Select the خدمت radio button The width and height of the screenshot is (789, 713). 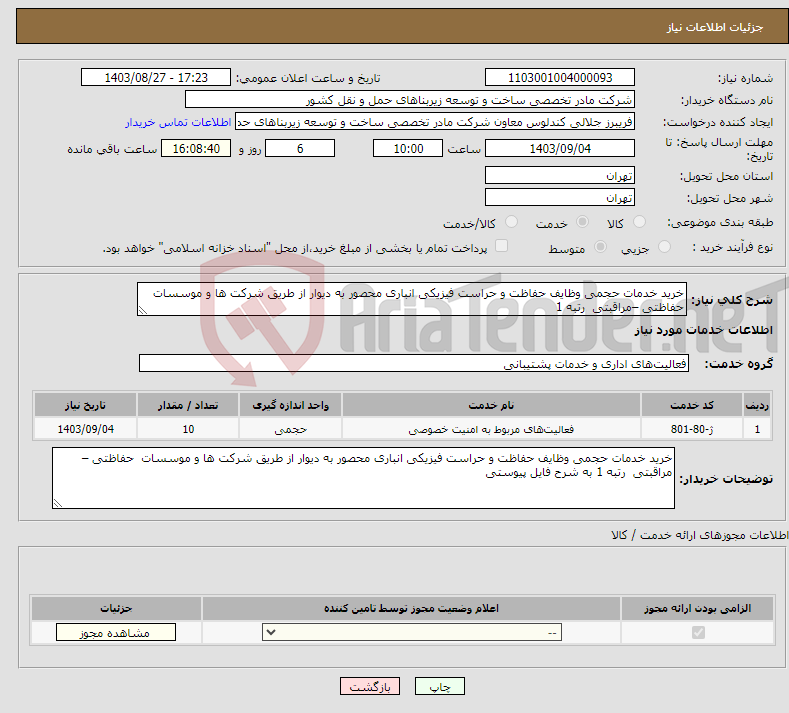click(582, 222)
